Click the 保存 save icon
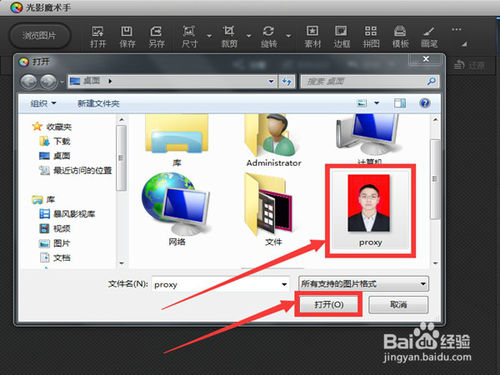The image size is (500, 375). [127, 37]
